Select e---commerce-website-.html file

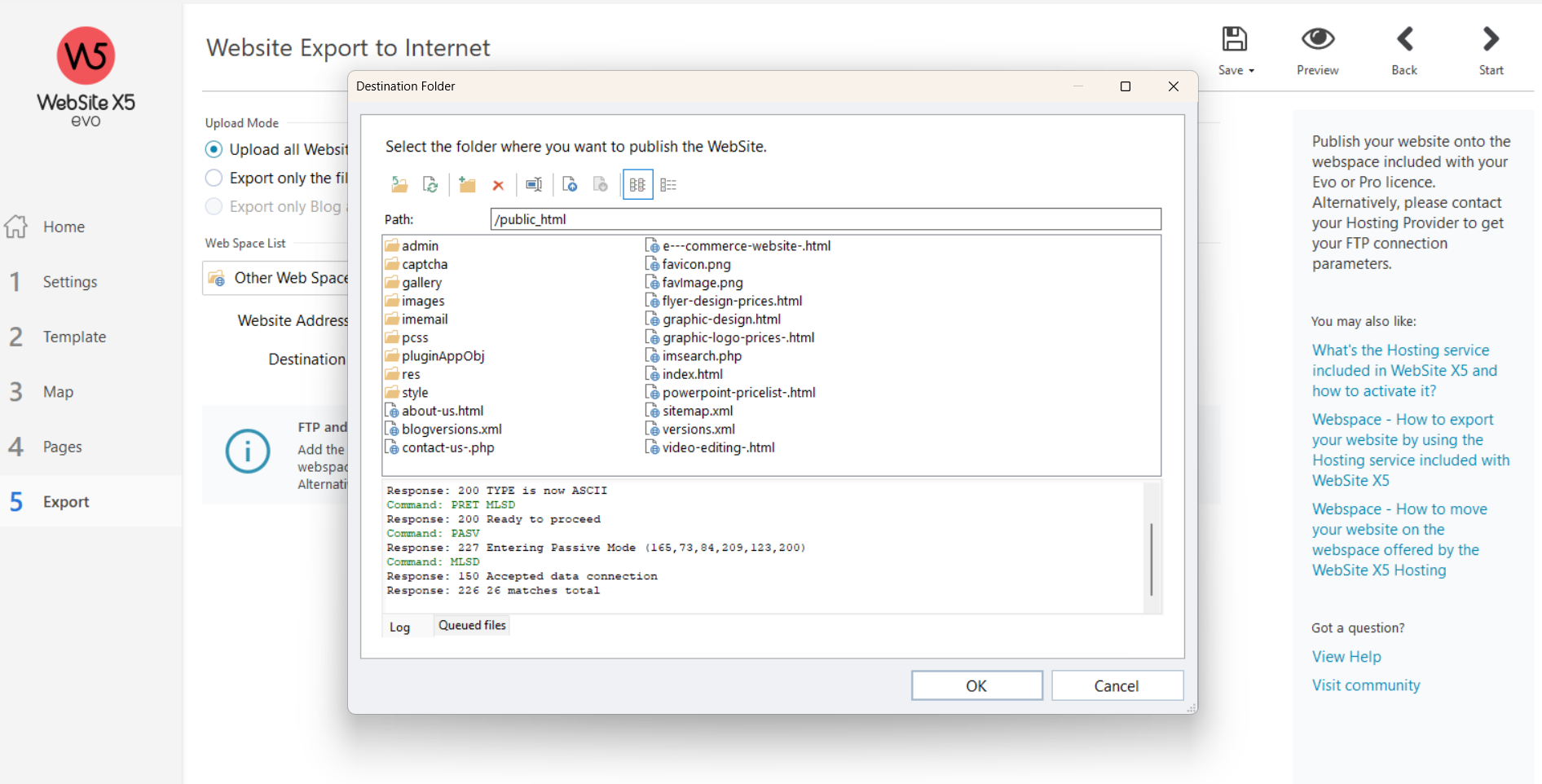(x=738, y=246)
